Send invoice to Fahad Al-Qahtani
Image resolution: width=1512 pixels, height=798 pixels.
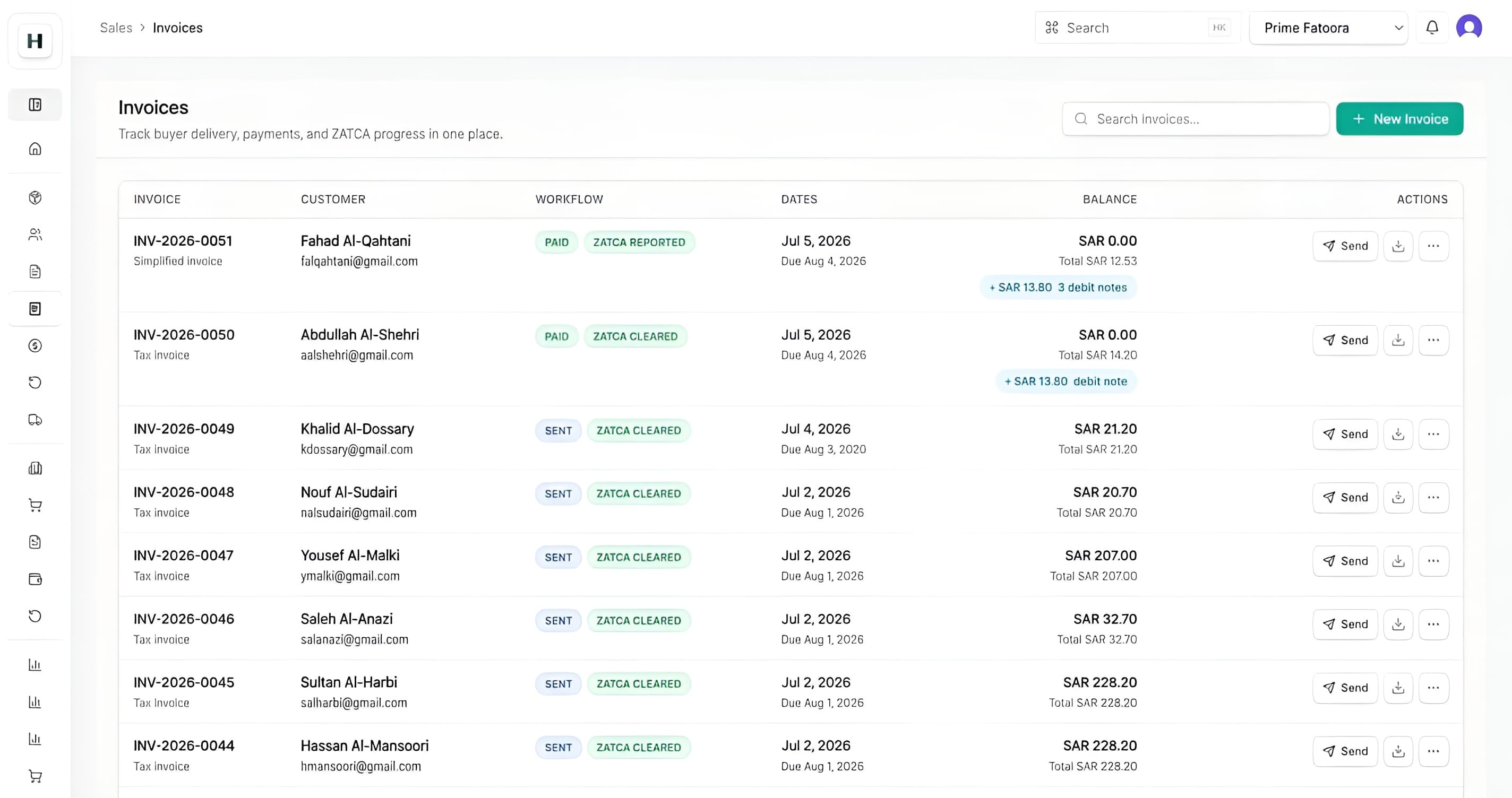(x=1345, y=246)
